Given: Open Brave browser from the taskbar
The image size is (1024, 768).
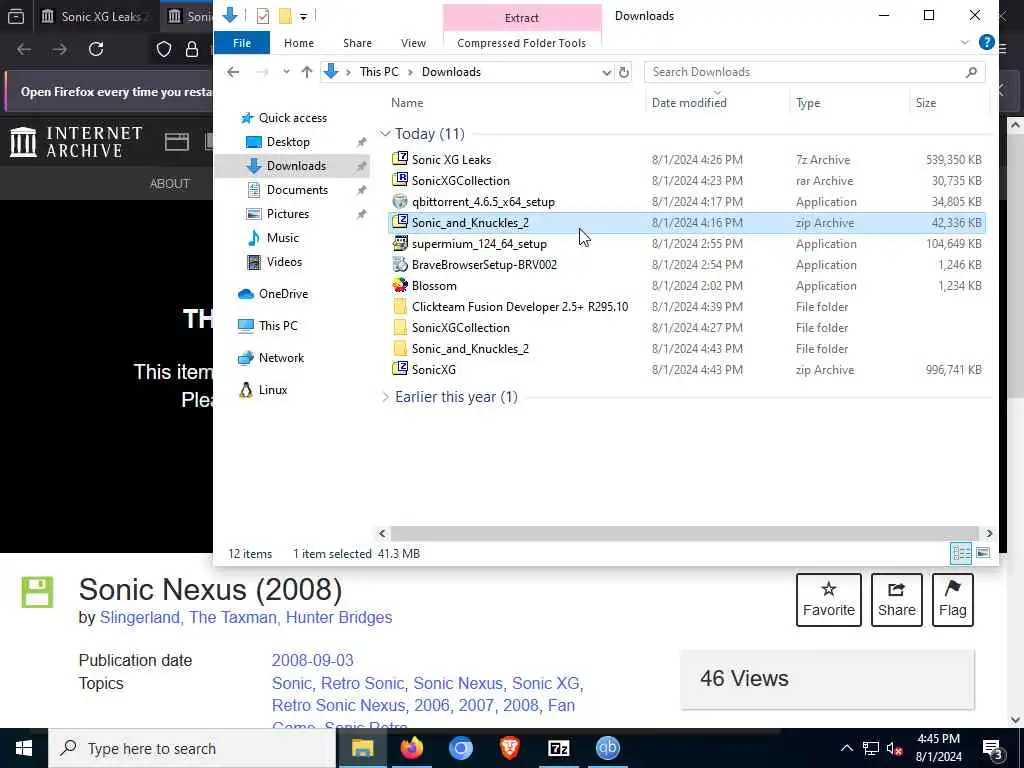Looking at the screenshot, I should coord(509,748).
